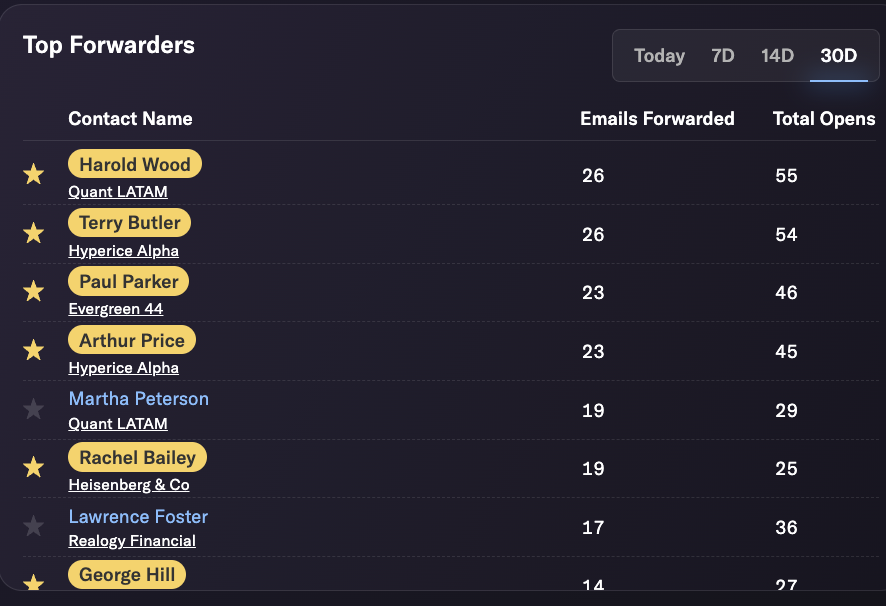Select the 30D time range tab
The height and width of the screenshot is (606, 886).
click(x=839, y=55)
